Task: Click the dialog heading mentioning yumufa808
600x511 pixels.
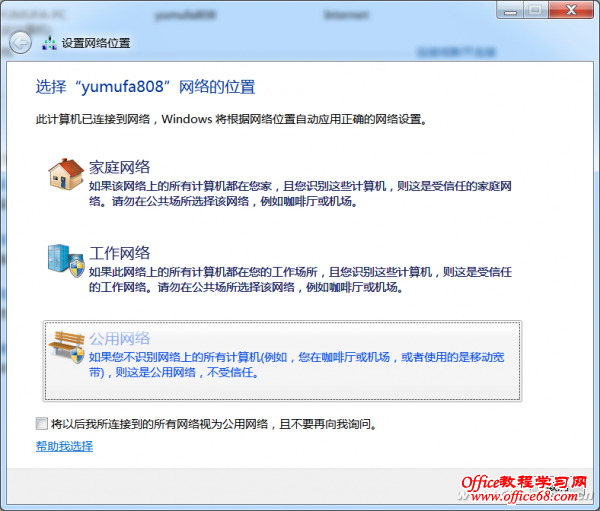Action: pyautogui.click(x=145, y=87)
